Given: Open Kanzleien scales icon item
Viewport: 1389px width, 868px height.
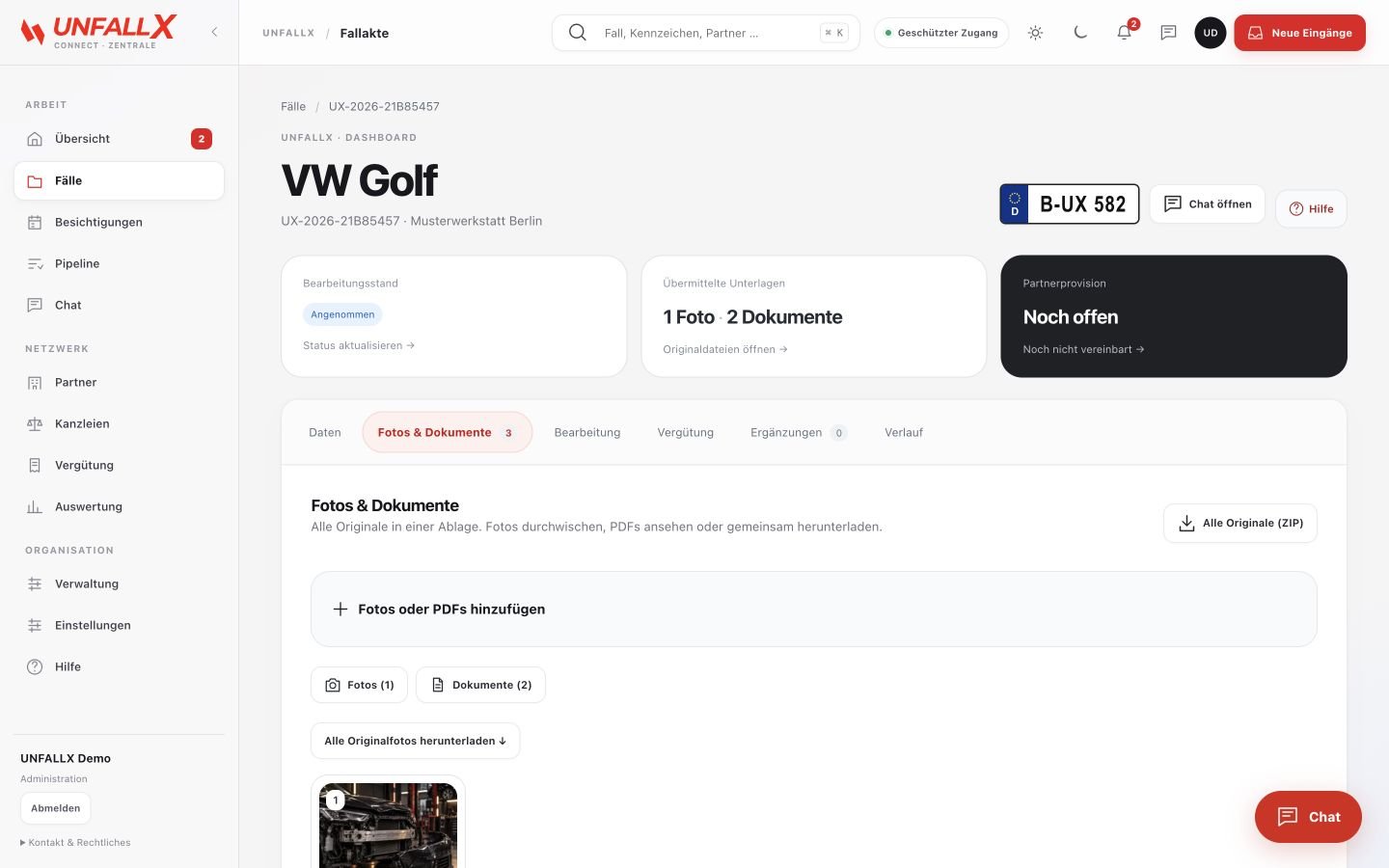Looking at the screenshot, I should [119, 423].
